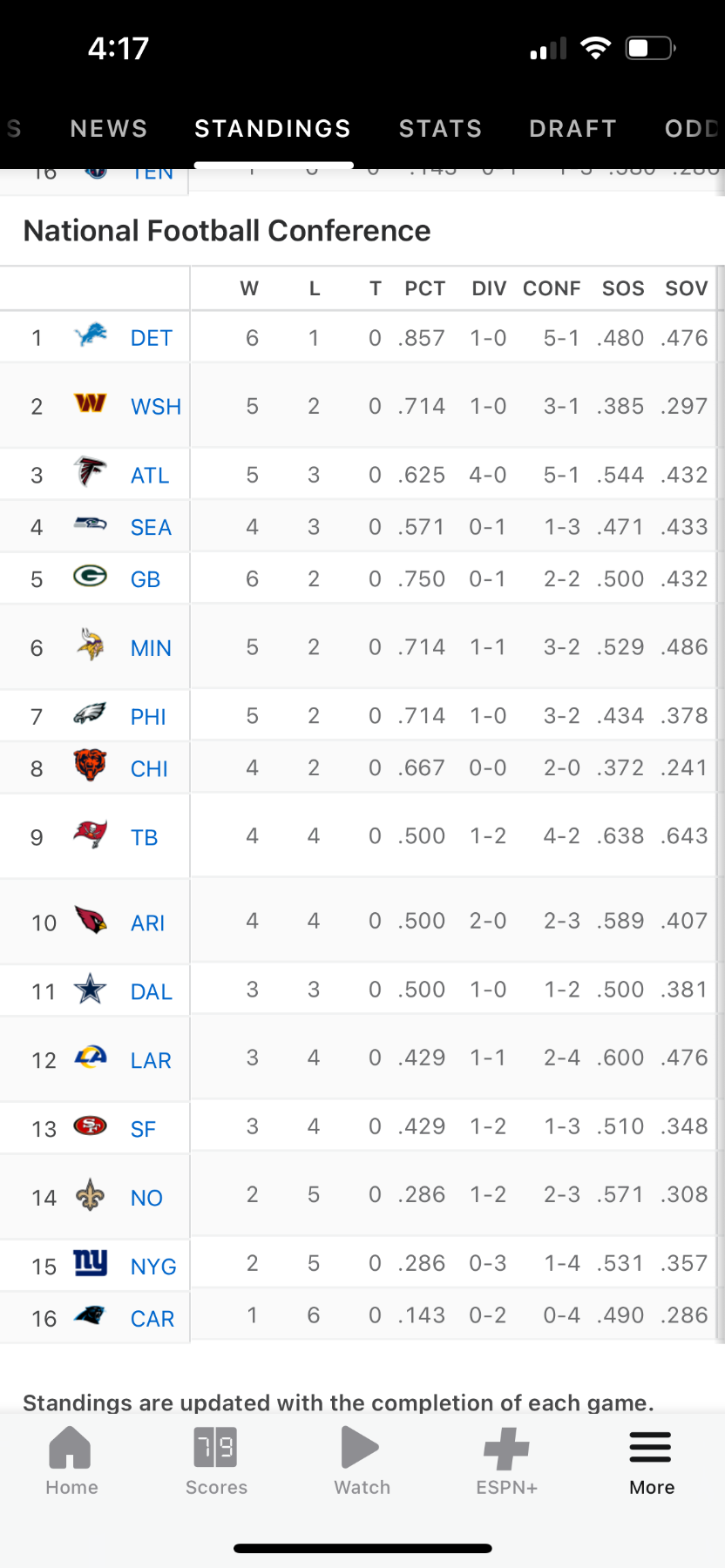
Task: Tap the Detroit Lions team logo
Action: point(91,335)
